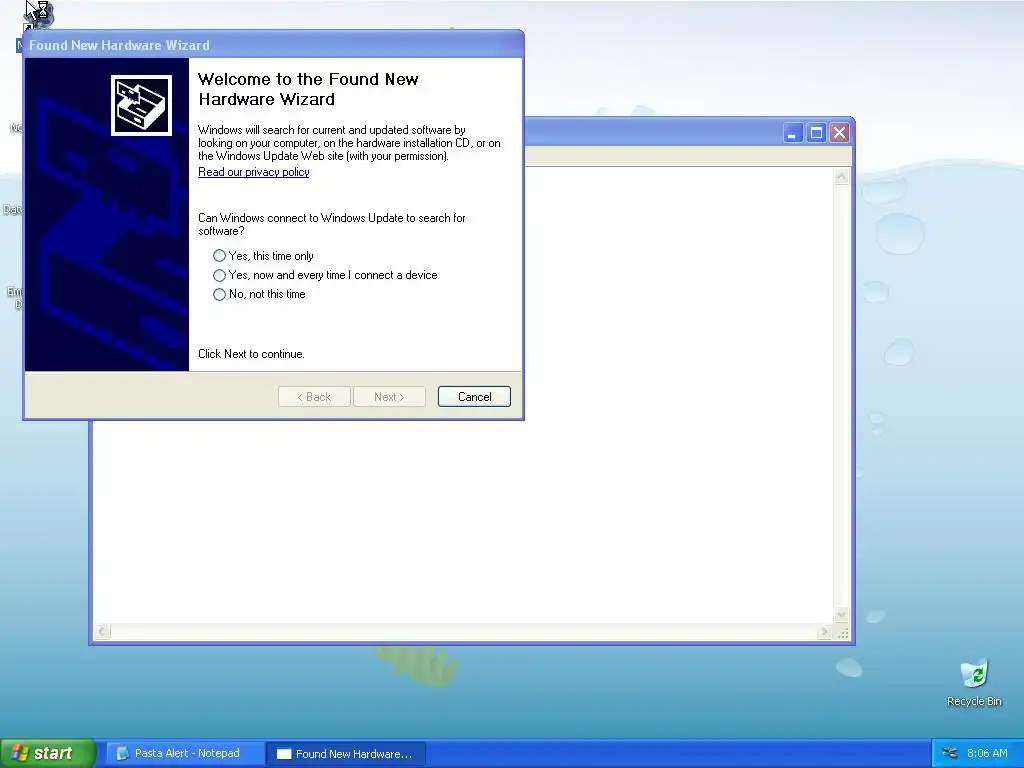
Task: Maximize the Notepad window
Action: [x=816, y=133]
